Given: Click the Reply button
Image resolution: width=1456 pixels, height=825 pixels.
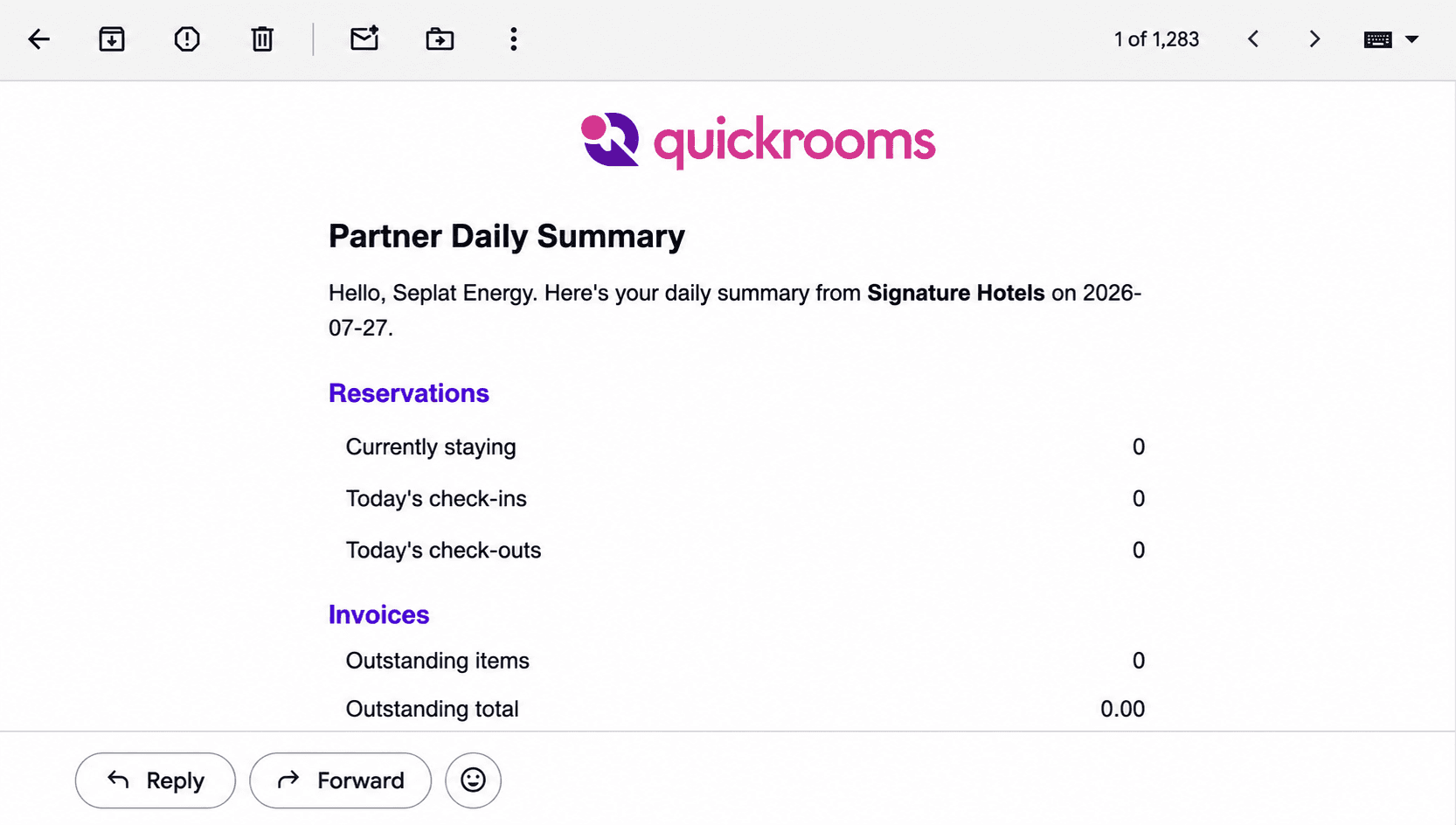Looking at the screenshot, I should pyautogui.click(x=156, y=780).
